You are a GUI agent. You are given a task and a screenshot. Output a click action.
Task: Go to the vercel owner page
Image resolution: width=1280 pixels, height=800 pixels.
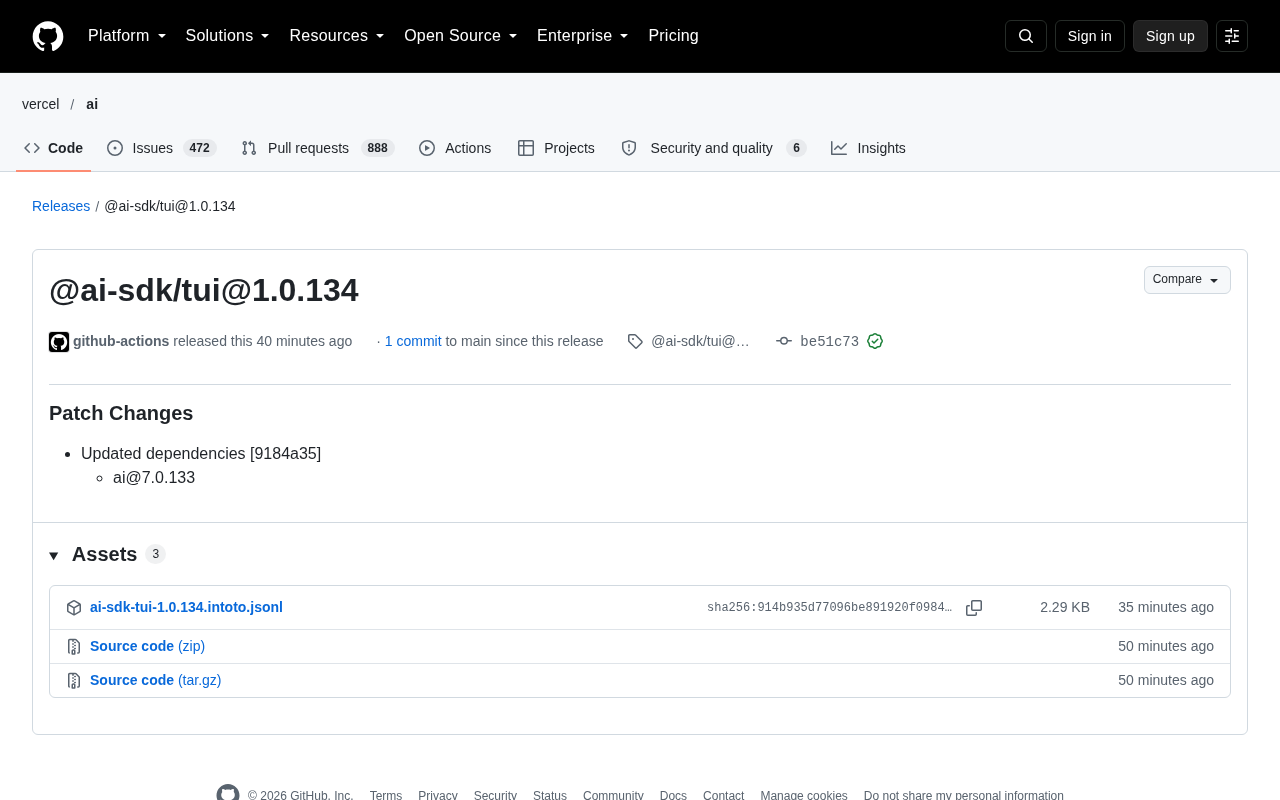click(41, 104)
